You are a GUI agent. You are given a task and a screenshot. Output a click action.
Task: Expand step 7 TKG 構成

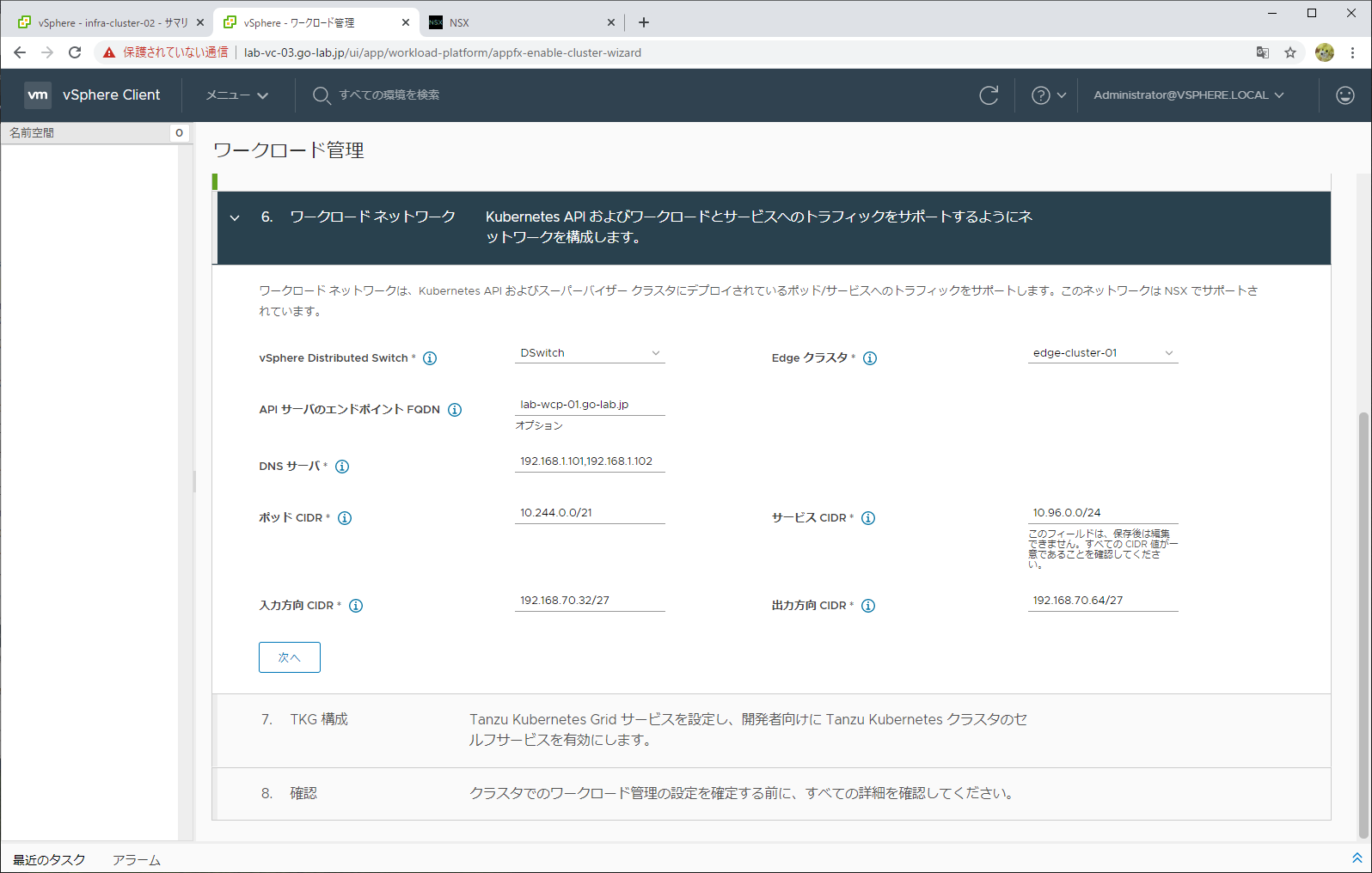[771, 730]
